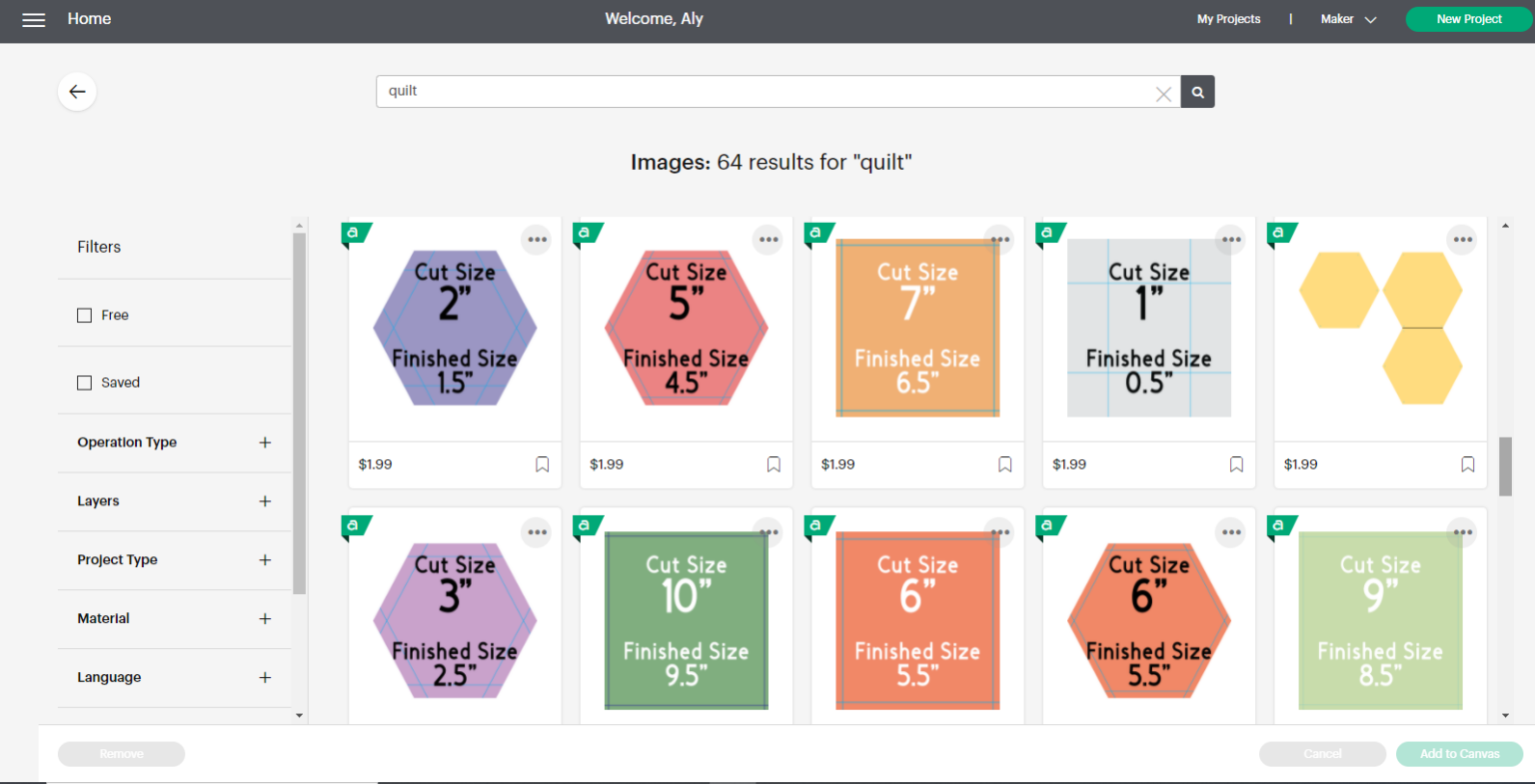The height and width of the screenshot is (784, 1535).
Task: Click the back arrow button
Action: [77, 92]
